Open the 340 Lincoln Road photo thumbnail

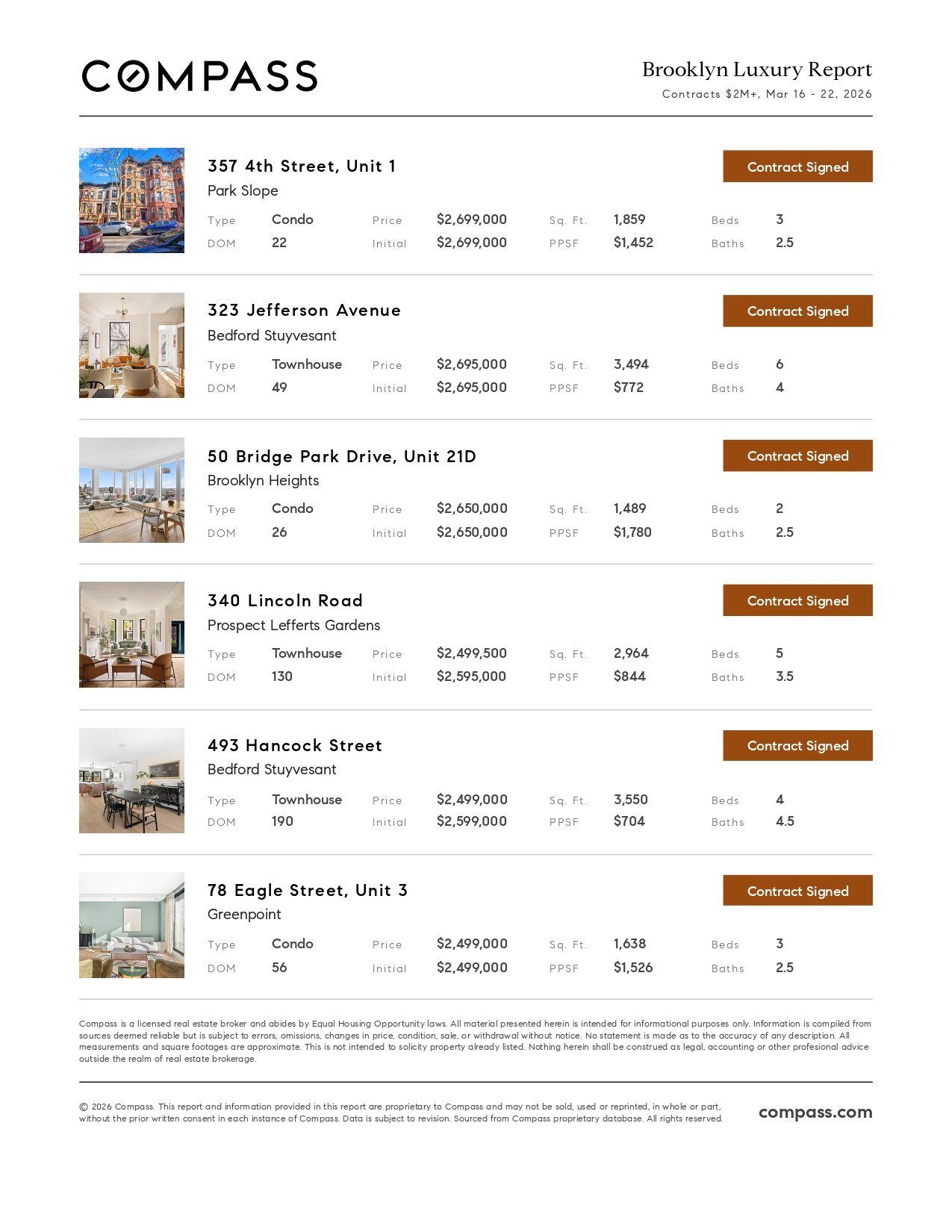[x=131, y=635]
